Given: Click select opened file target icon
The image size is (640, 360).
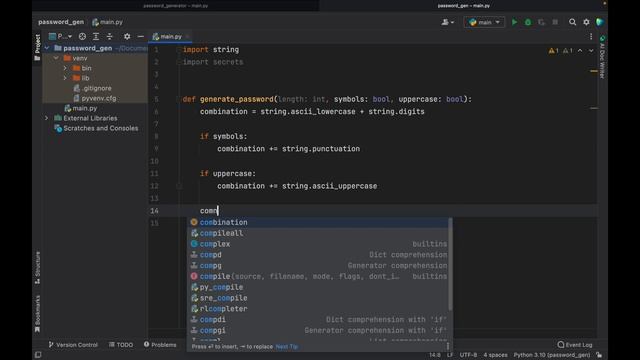Looking at the screenshot, I should (82, 36).
